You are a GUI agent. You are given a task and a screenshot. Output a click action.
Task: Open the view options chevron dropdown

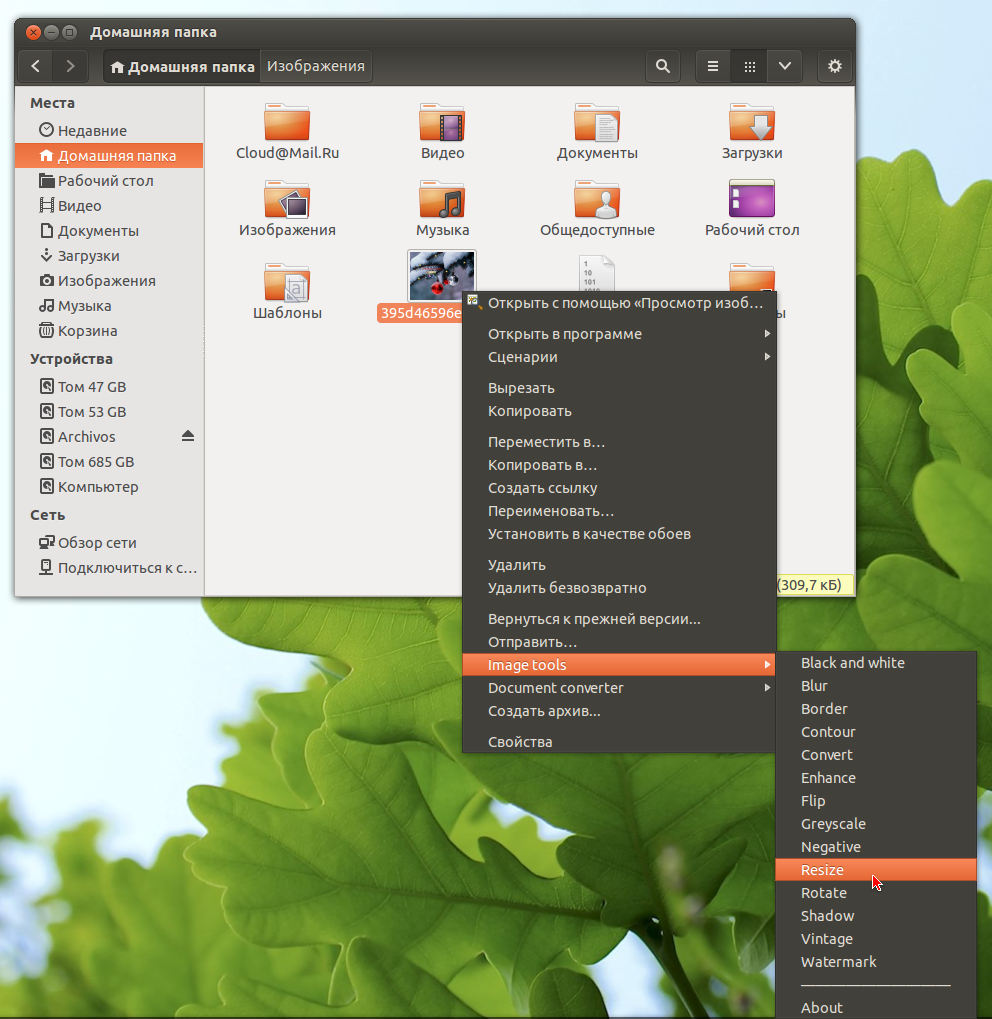click(x=784, y=66)
